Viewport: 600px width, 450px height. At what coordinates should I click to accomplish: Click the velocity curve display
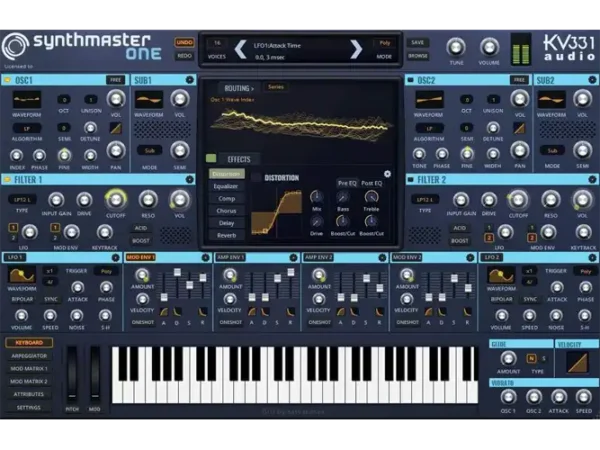pyautogui.click(x=578, y=362)
